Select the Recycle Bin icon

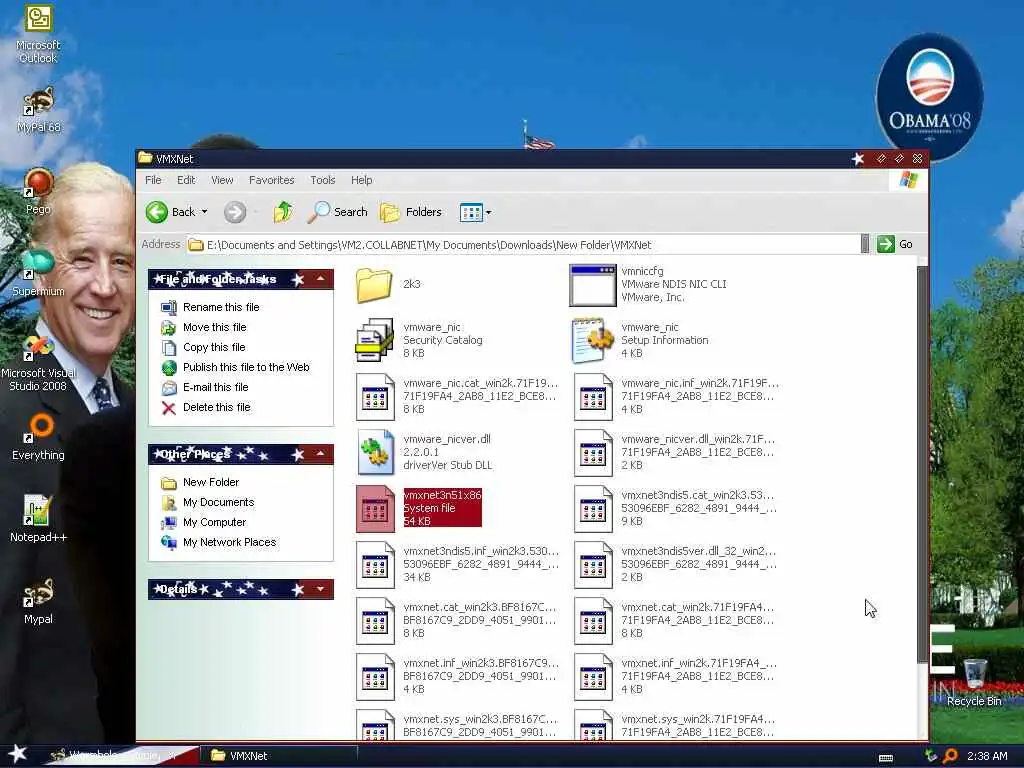(974, 682)
